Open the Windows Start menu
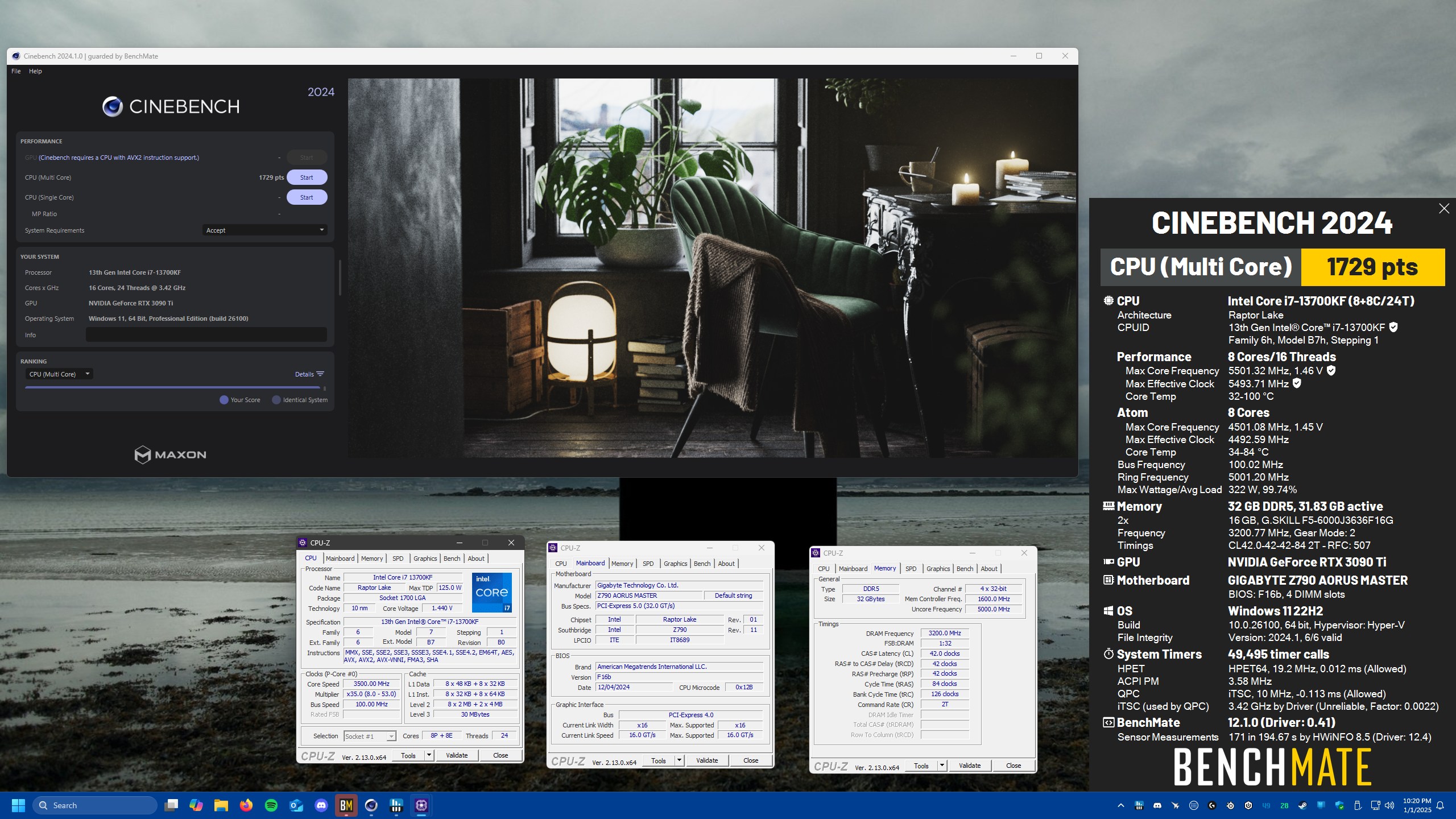 click(18, 805)
